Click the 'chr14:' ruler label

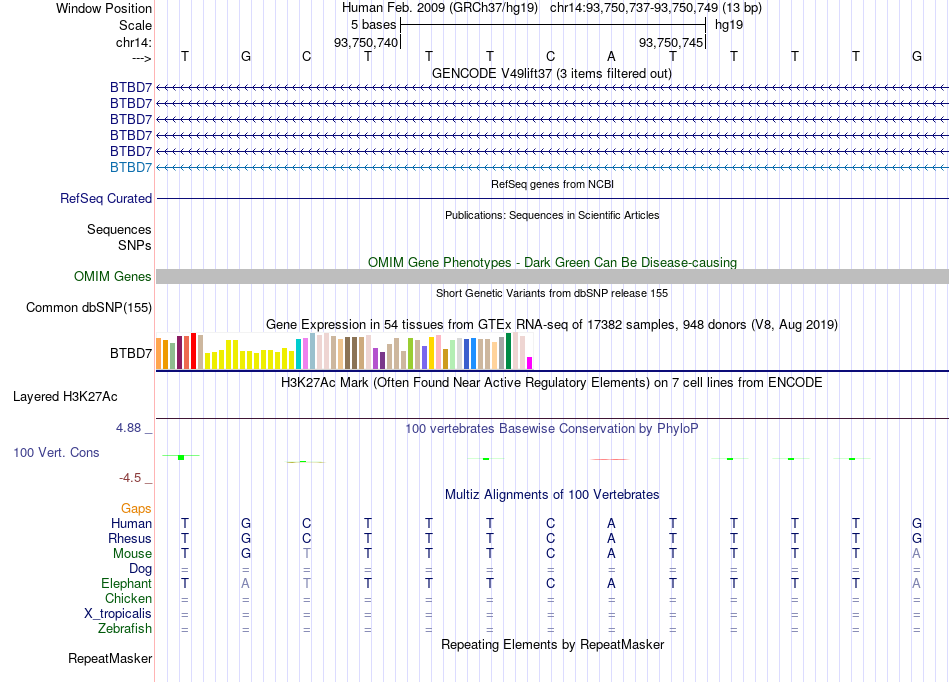coord(133,42)
